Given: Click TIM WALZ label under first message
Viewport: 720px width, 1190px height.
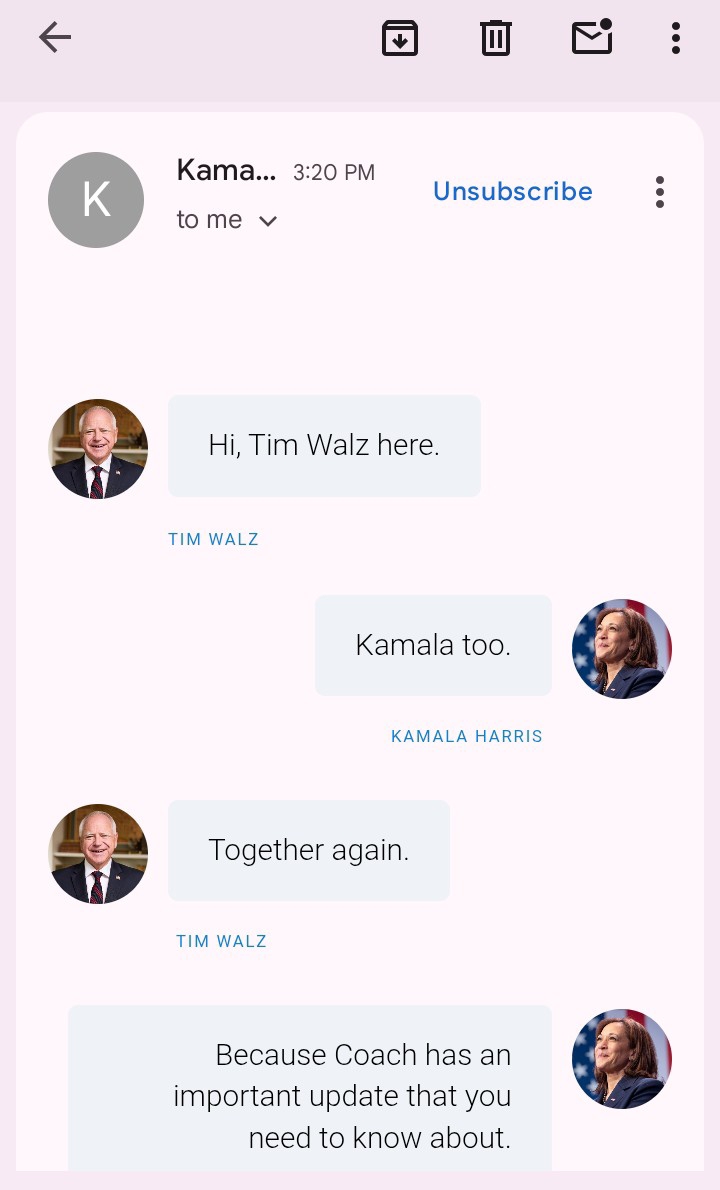Looking at the screenshot, I should (213, 539).
